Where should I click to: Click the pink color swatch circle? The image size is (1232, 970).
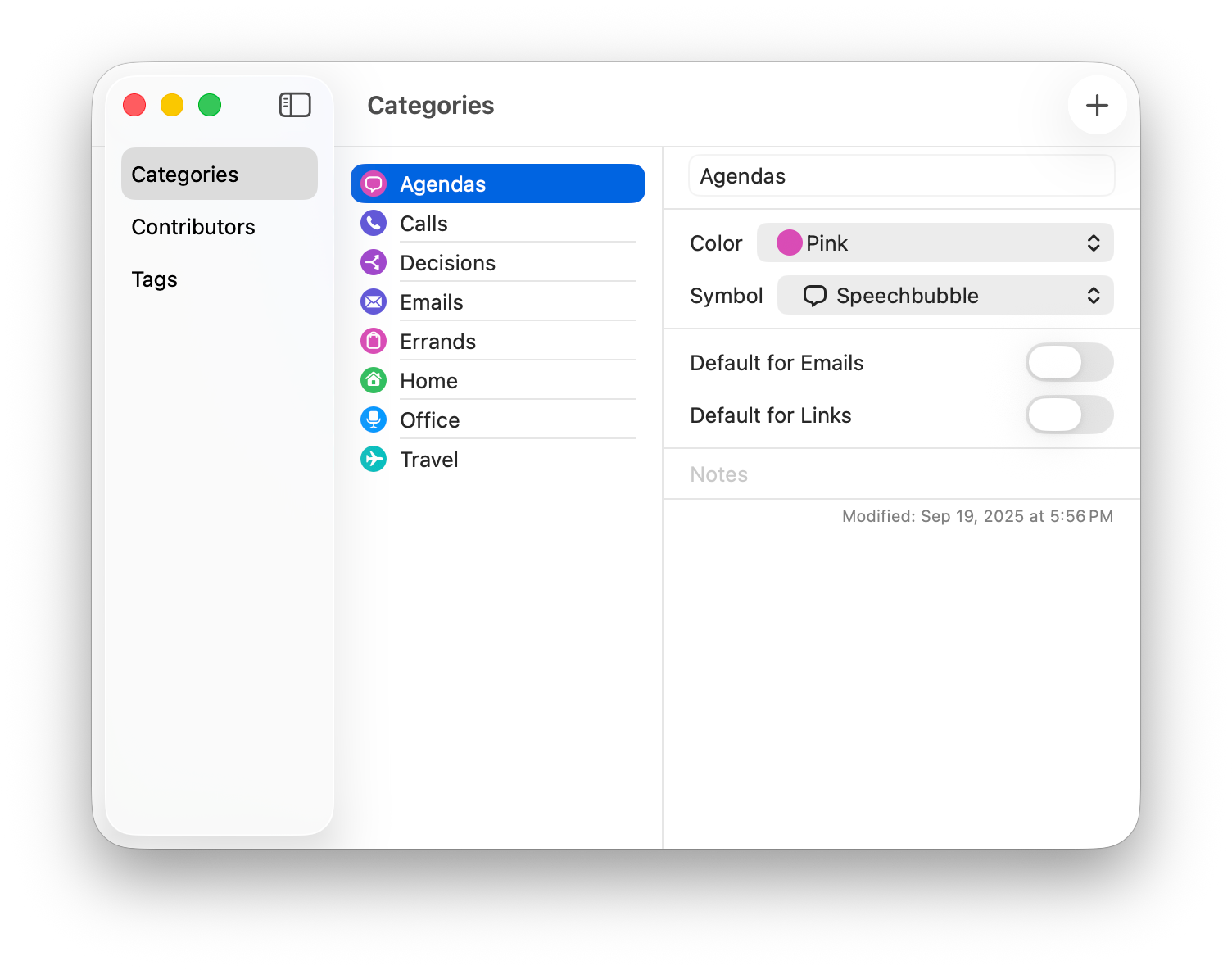tap(789, 242)
